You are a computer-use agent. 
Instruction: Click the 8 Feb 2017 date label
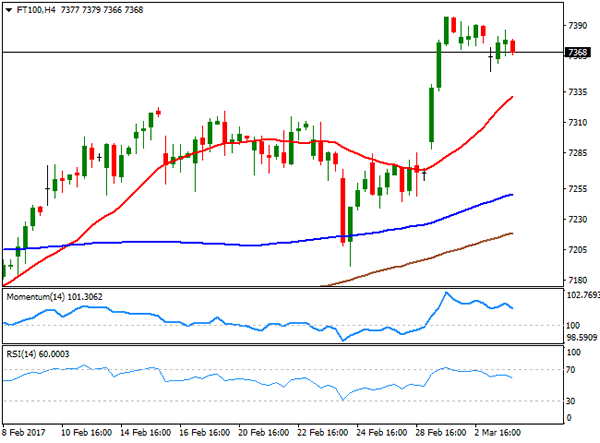tap(24, 433)
